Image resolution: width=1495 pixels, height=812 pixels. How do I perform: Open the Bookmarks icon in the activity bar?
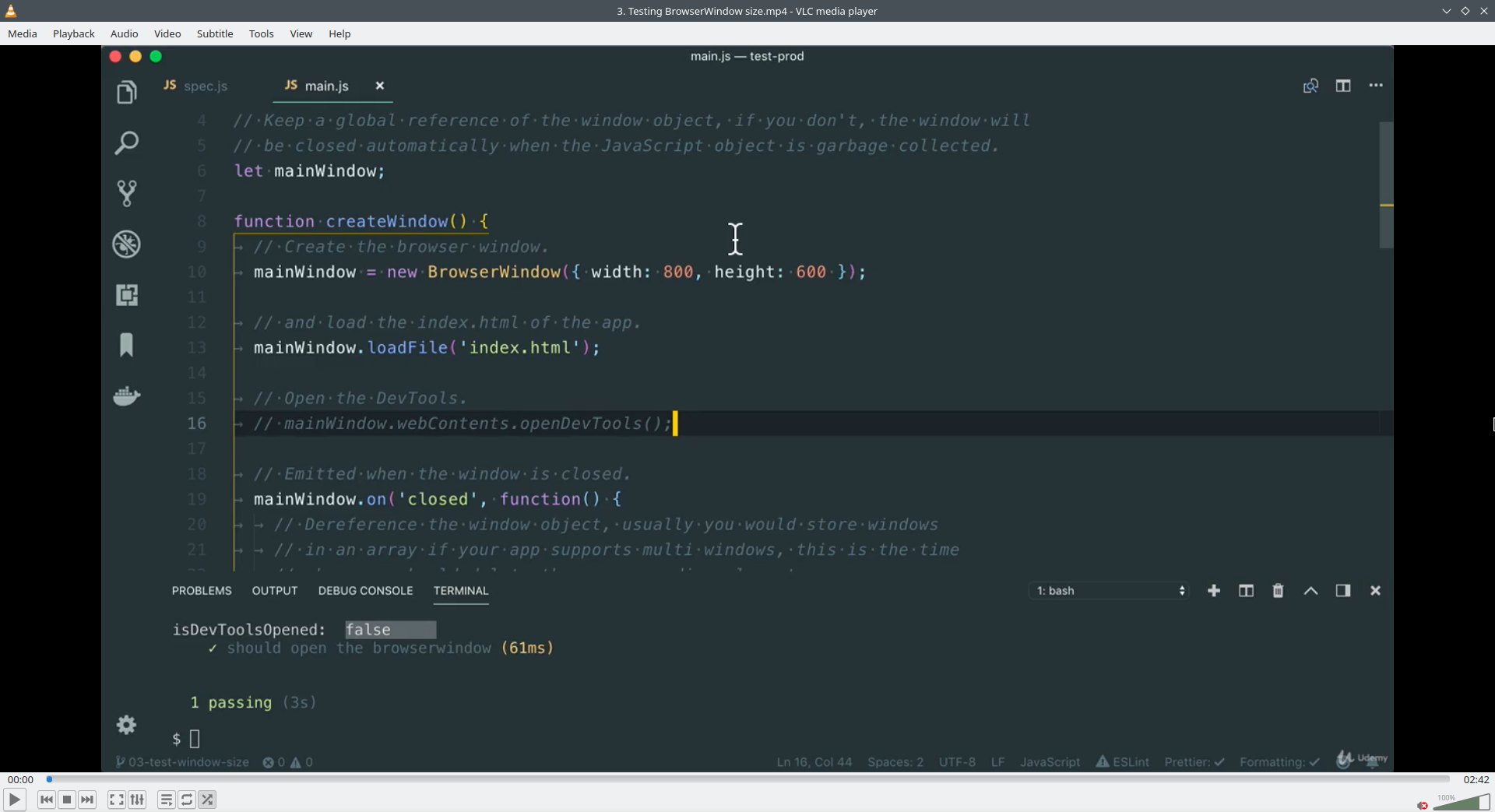(126, 345)
